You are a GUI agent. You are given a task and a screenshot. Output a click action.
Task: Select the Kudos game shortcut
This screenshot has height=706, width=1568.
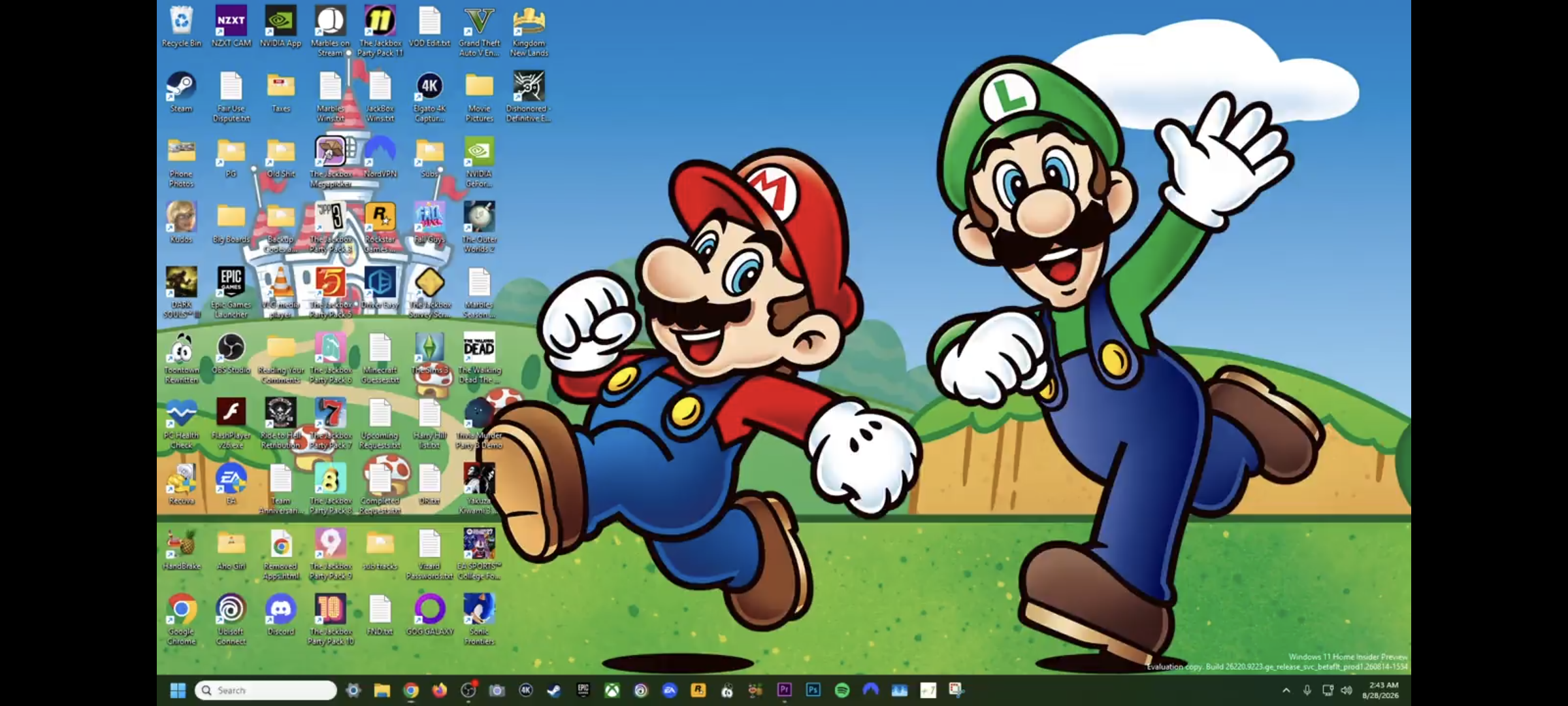pyautogui.click(x=182, y=222)
